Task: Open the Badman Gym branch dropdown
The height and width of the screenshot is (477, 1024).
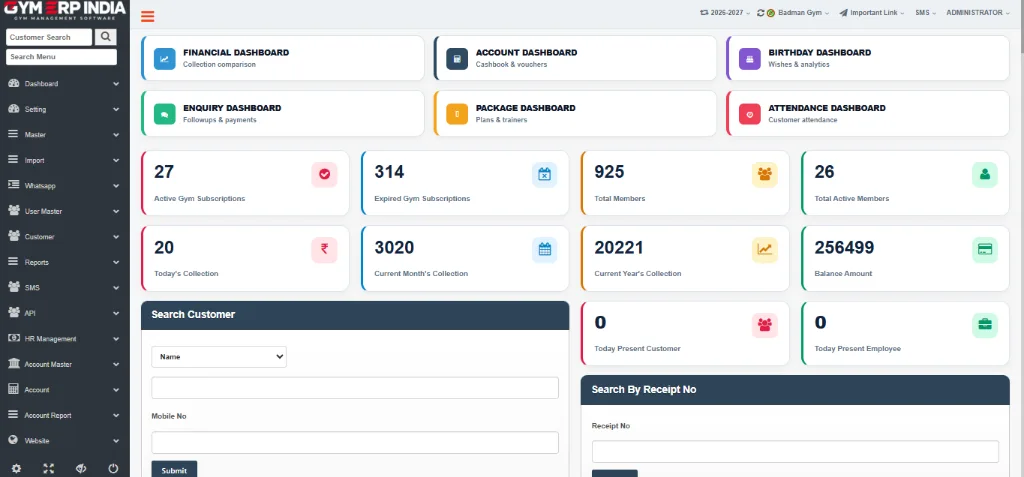Action: tap(798, 12)
